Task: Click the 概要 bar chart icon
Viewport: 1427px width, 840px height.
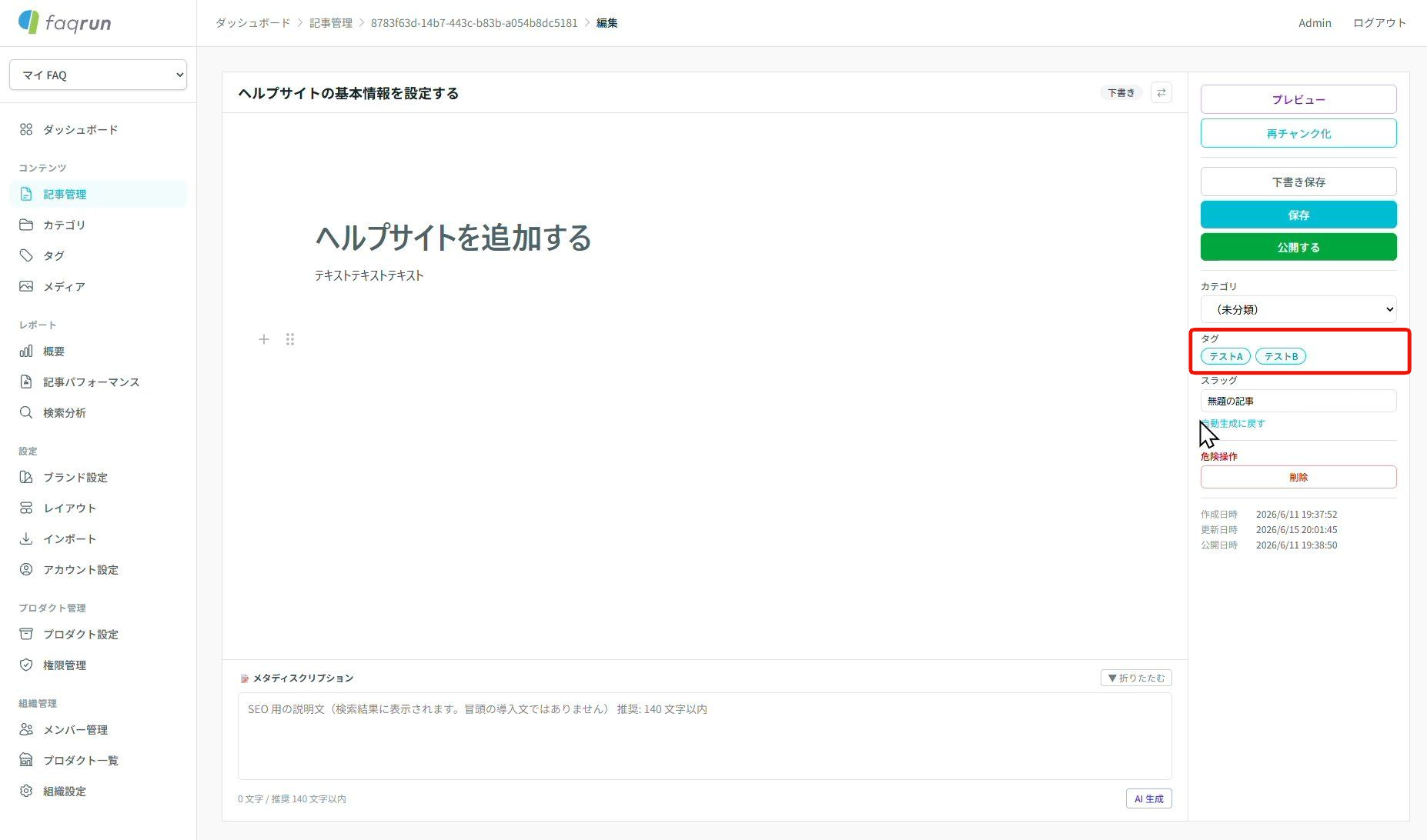Action: [26, 351]
